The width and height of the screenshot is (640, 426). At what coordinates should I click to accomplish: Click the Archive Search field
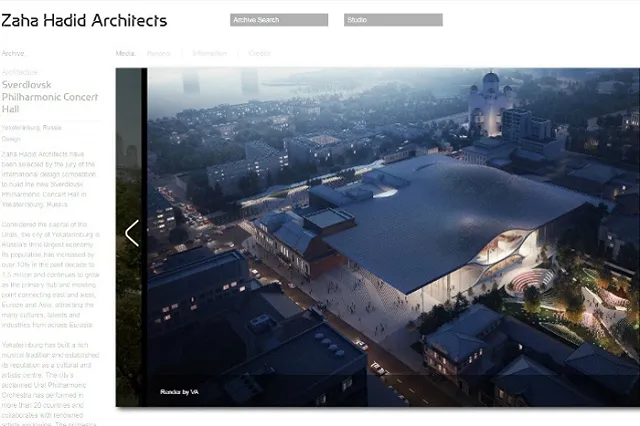point(279,20)
